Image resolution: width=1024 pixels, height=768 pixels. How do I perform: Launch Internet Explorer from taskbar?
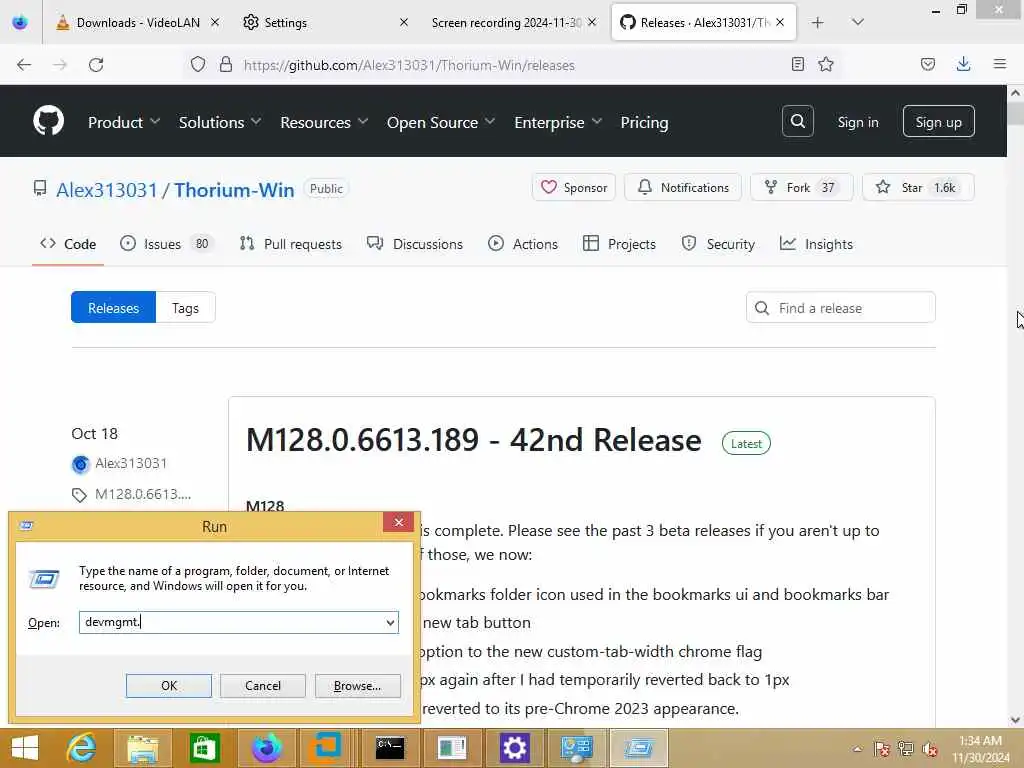pos(82,748)
